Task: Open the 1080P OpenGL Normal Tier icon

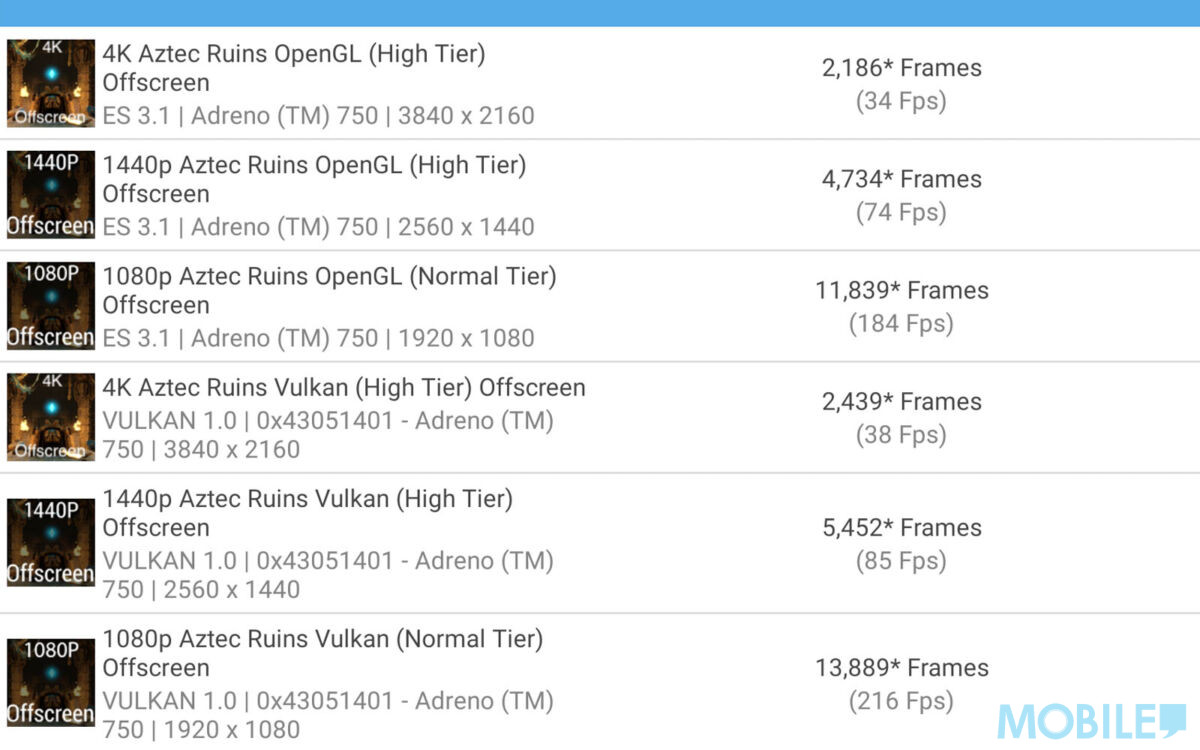Action: (51, 306)
